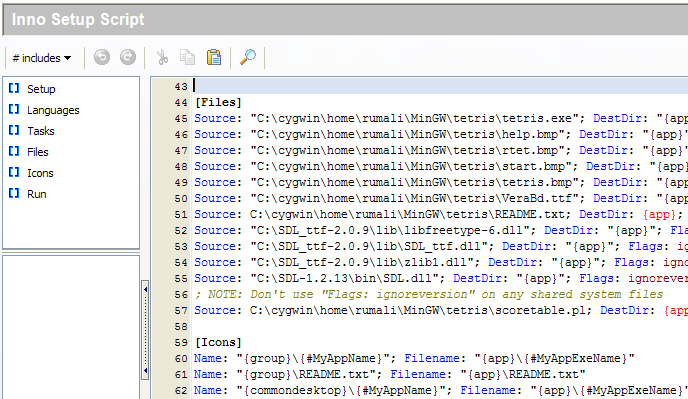Viewport: 688px width, 399px height.
Task: Click the vertical splitter handle with arrows
Action: [x=145, y=330]
